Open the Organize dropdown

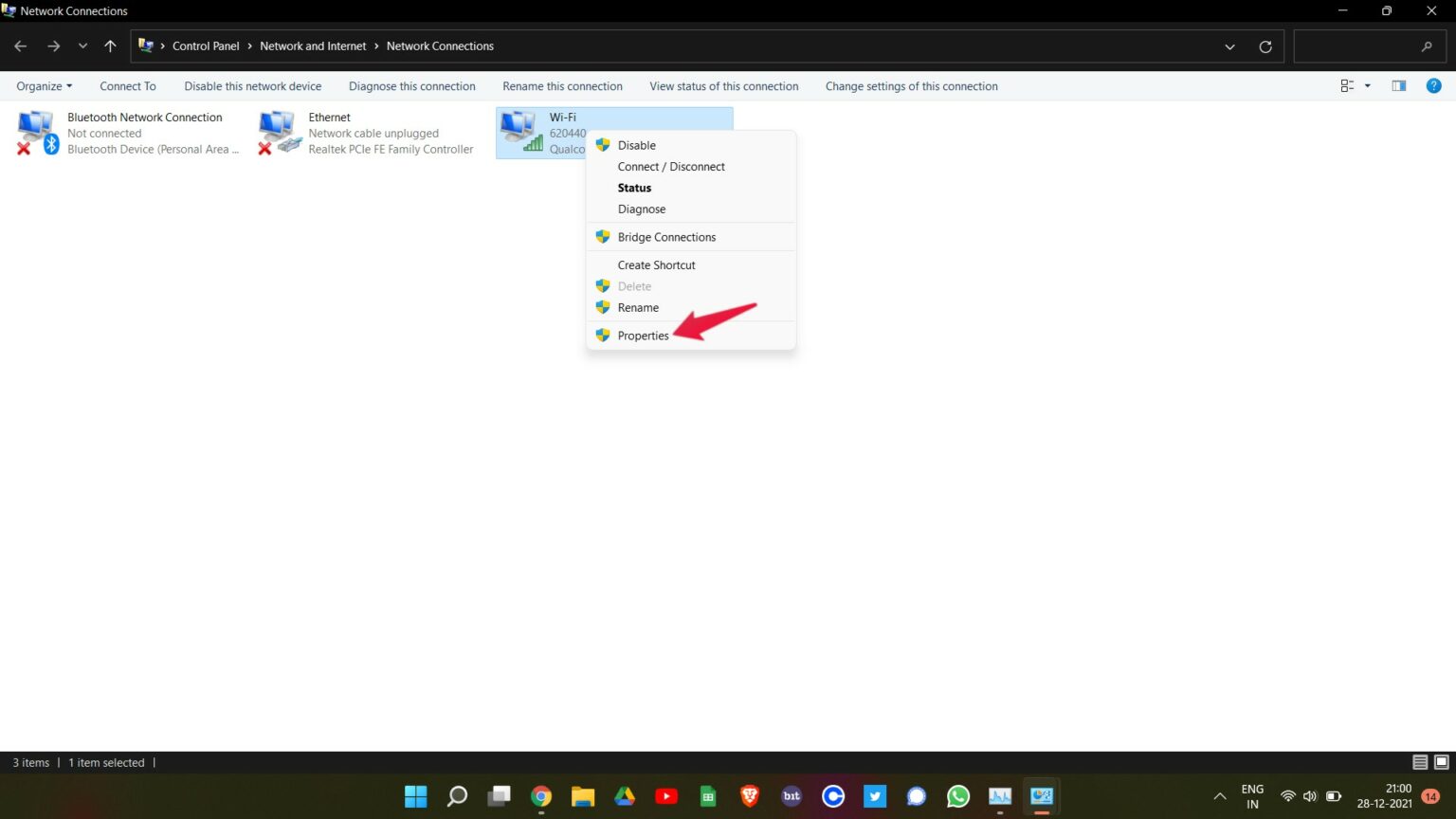point(43,85)
